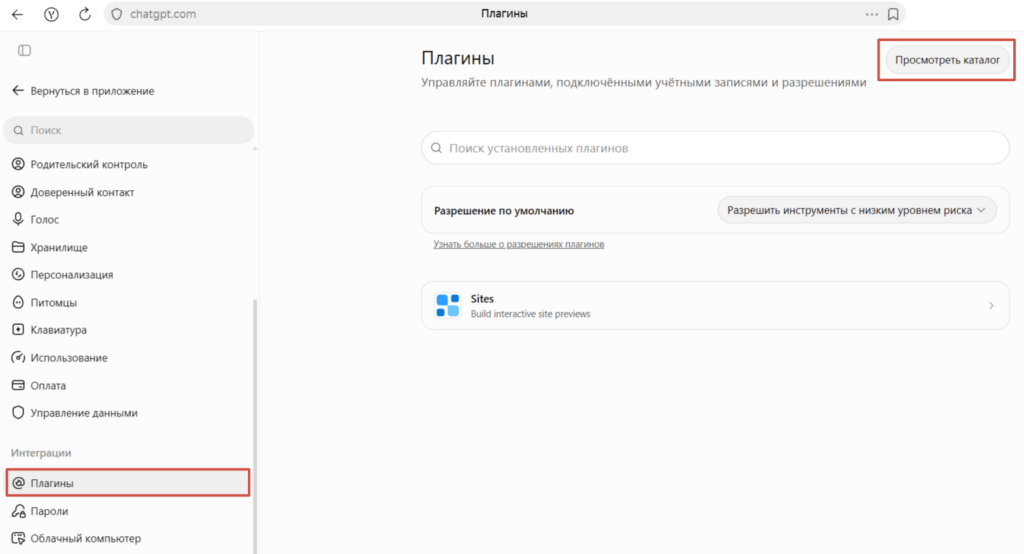Open Узнать больше о разрешениях плагинов link
Viewport: 1024px width, 554px height.
point(519,244)
